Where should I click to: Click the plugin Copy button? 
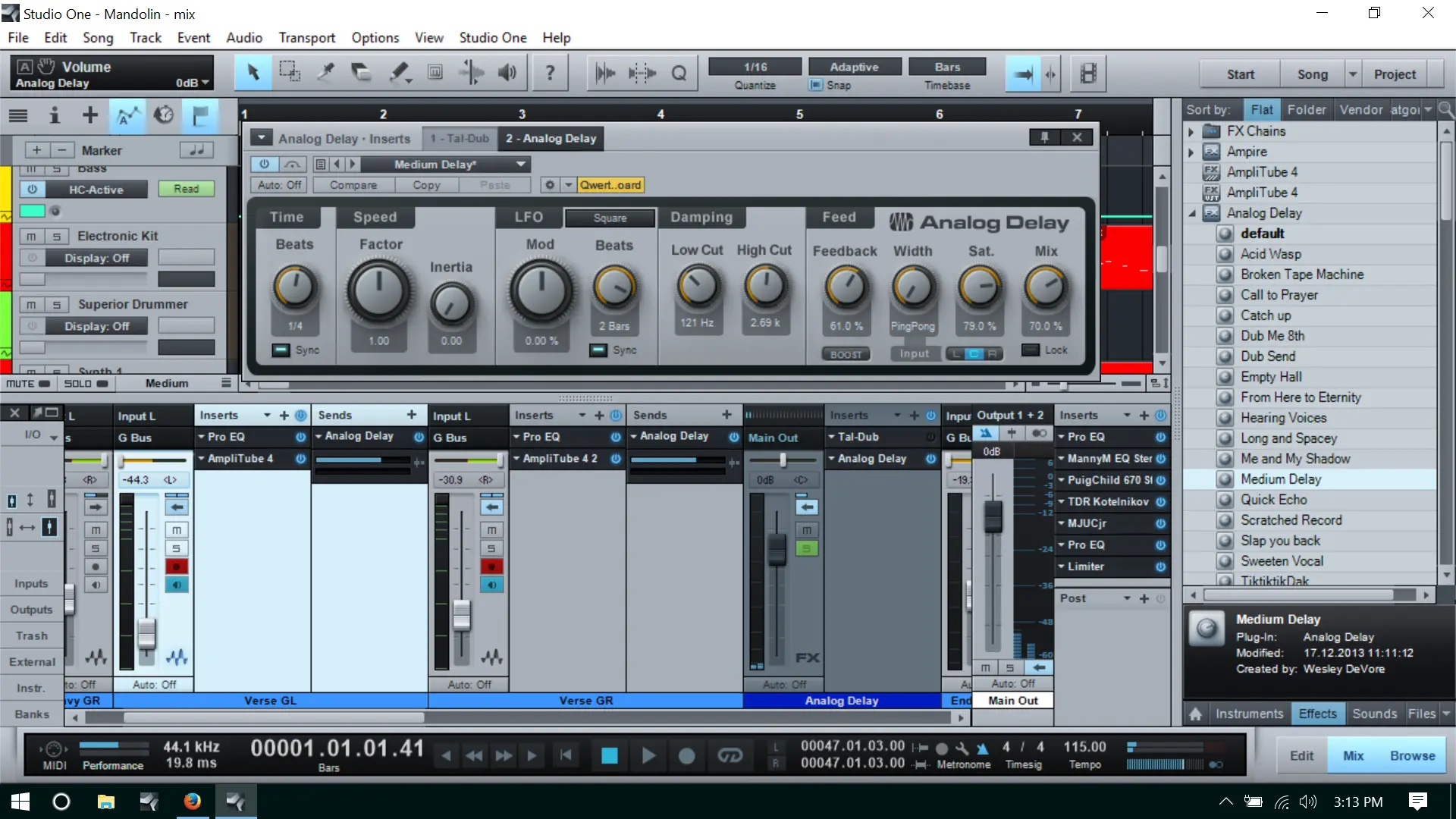(426, 185)
